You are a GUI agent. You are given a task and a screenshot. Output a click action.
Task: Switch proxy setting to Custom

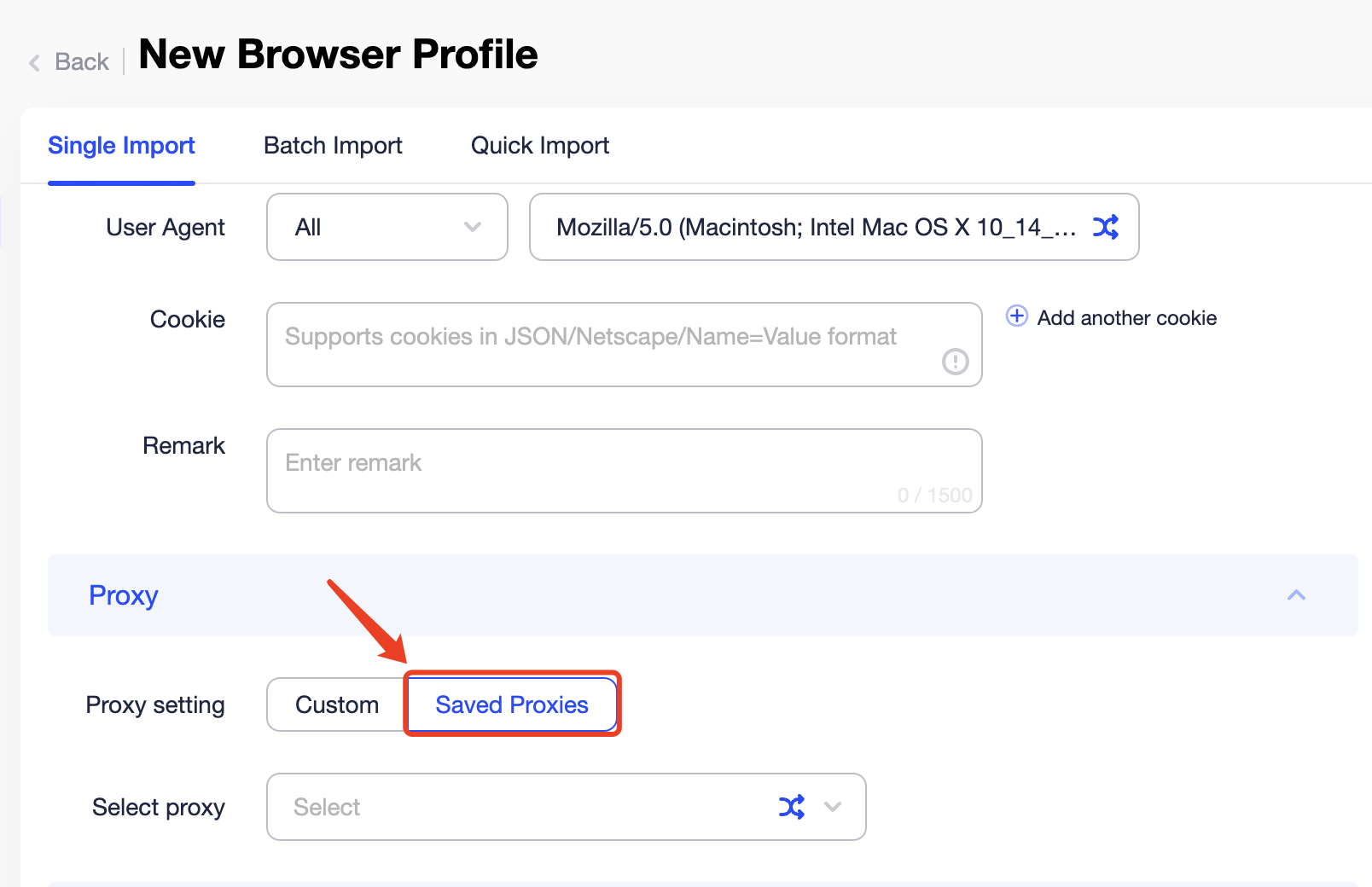click(336, 704)
